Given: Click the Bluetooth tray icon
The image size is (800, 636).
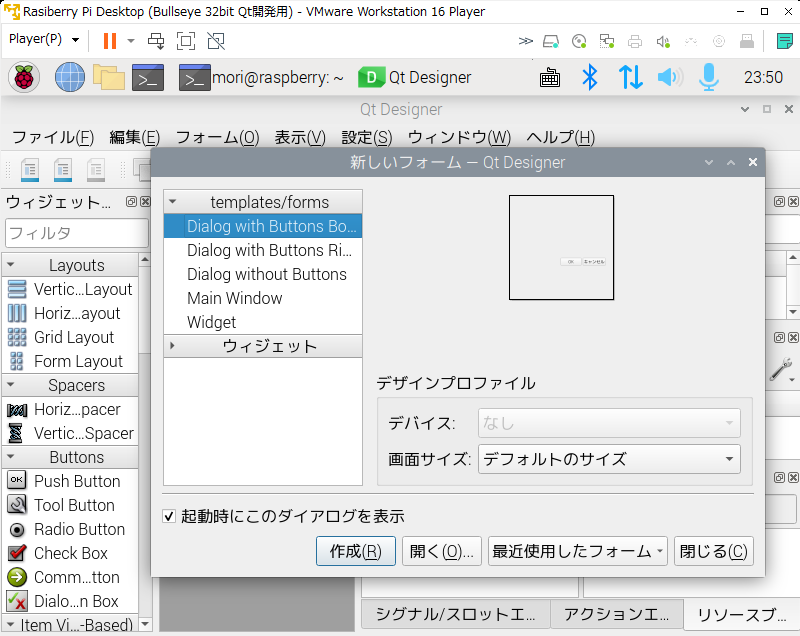Looking at the screenshot, I should pos(590,78).
